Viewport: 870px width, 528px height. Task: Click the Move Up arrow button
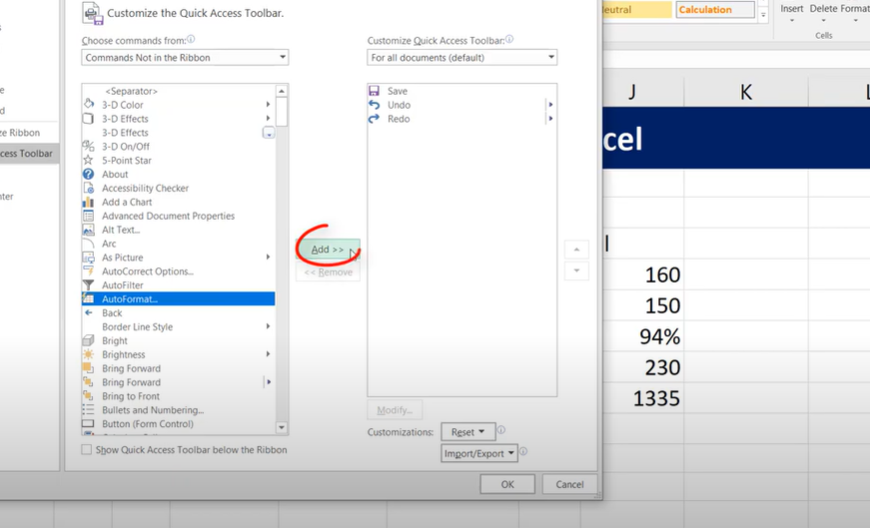[x=576, y=250]
